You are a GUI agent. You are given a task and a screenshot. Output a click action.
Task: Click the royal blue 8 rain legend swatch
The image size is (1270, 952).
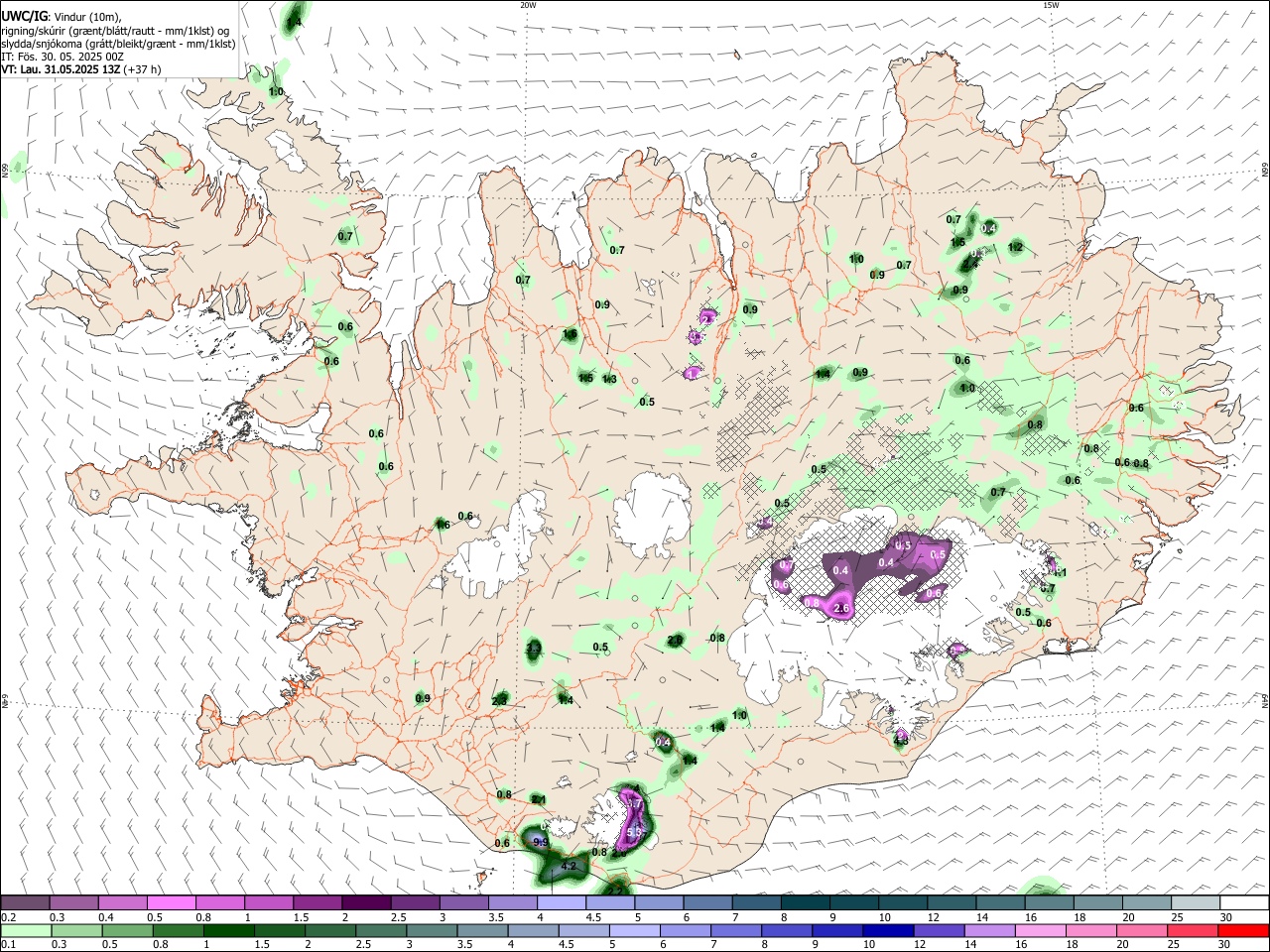tap(787, 930)
